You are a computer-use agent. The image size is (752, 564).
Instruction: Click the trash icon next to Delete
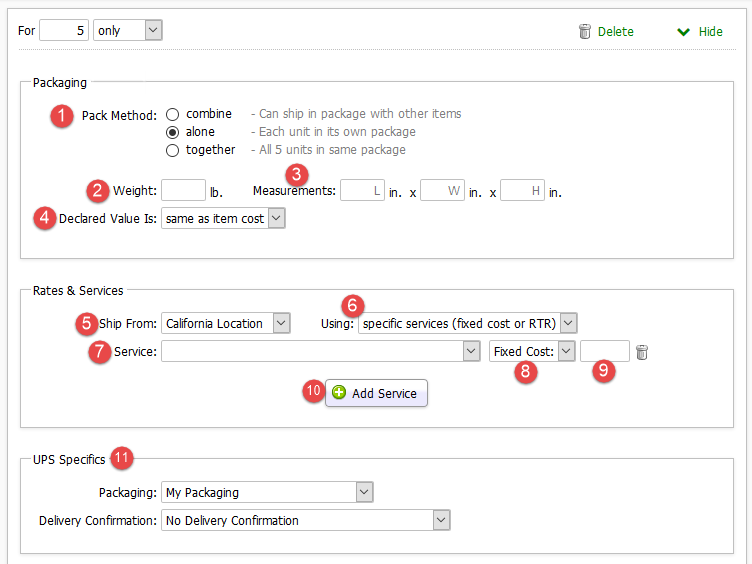tap(585, 31)
